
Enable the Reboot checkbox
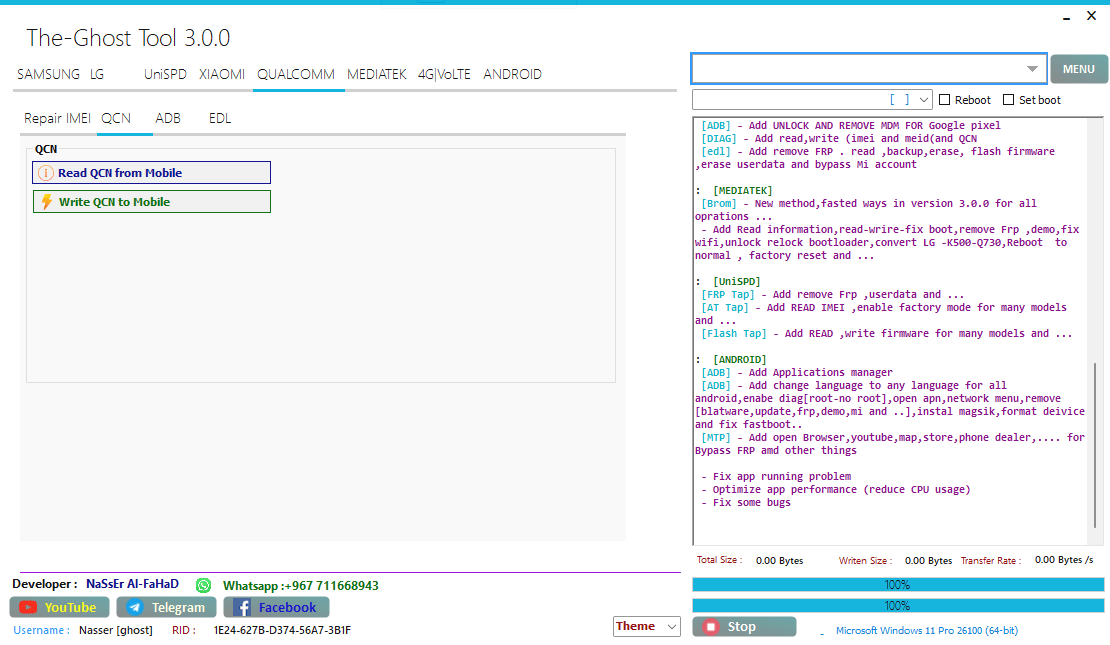945,100
